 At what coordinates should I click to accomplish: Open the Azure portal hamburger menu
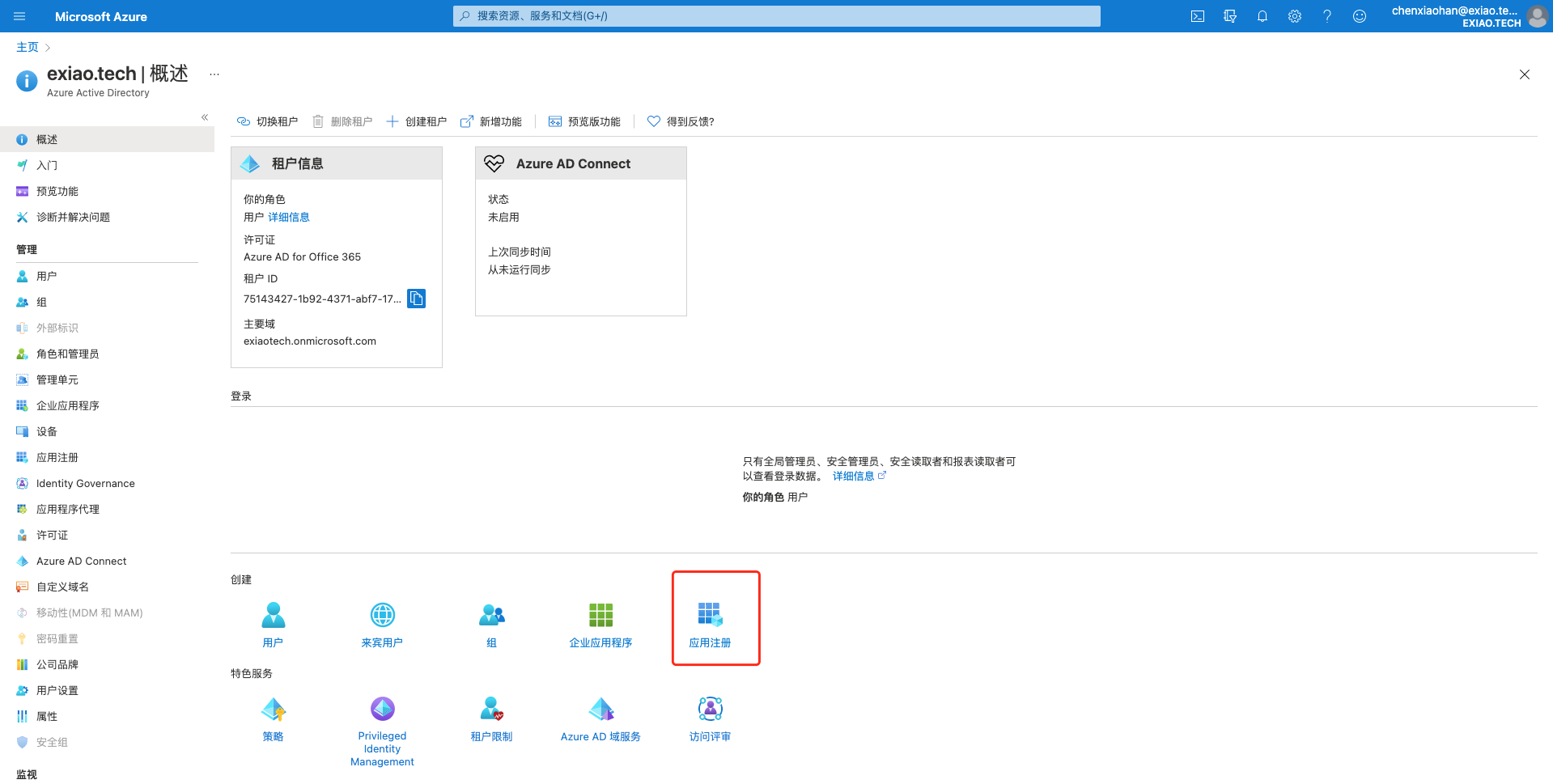pos(20,16)
